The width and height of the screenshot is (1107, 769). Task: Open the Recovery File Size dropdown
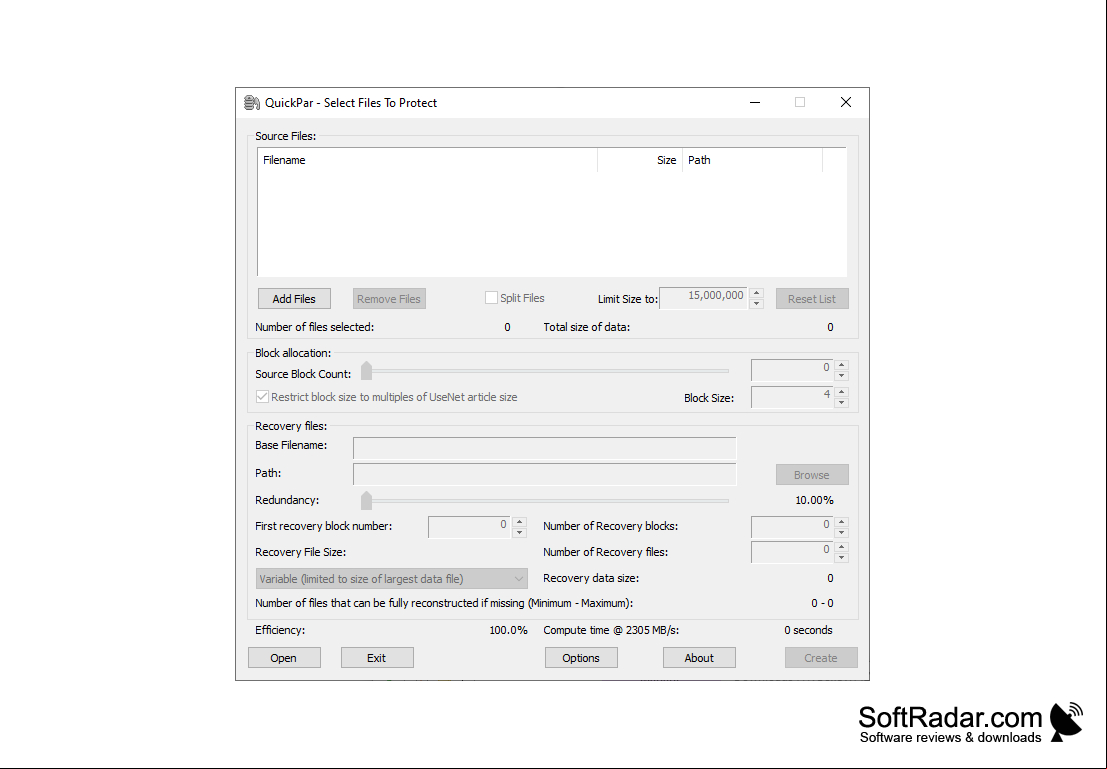[391, 579]
